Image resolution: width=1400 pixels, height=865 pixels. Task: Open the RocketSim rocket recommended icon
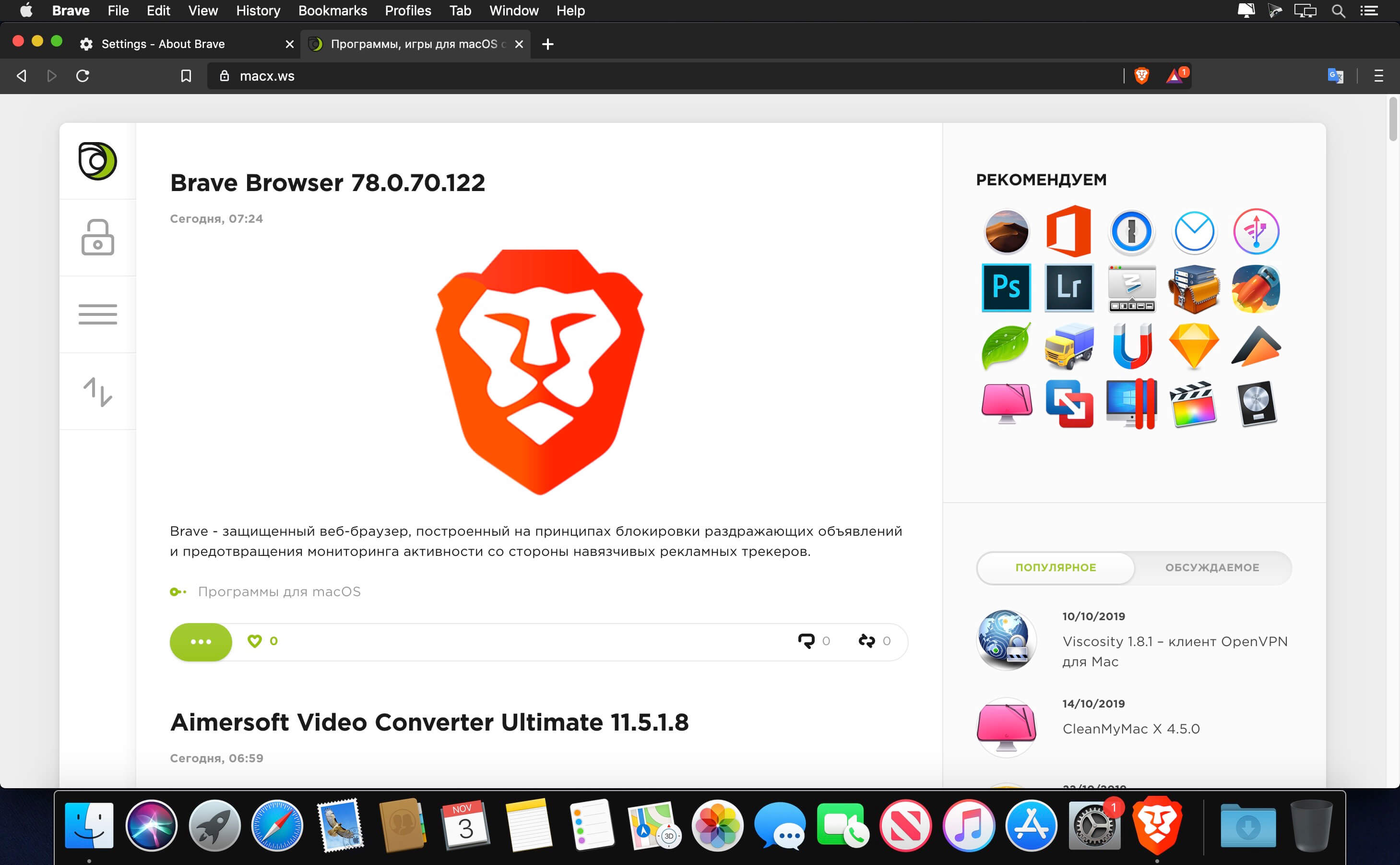click(1256, 288)
